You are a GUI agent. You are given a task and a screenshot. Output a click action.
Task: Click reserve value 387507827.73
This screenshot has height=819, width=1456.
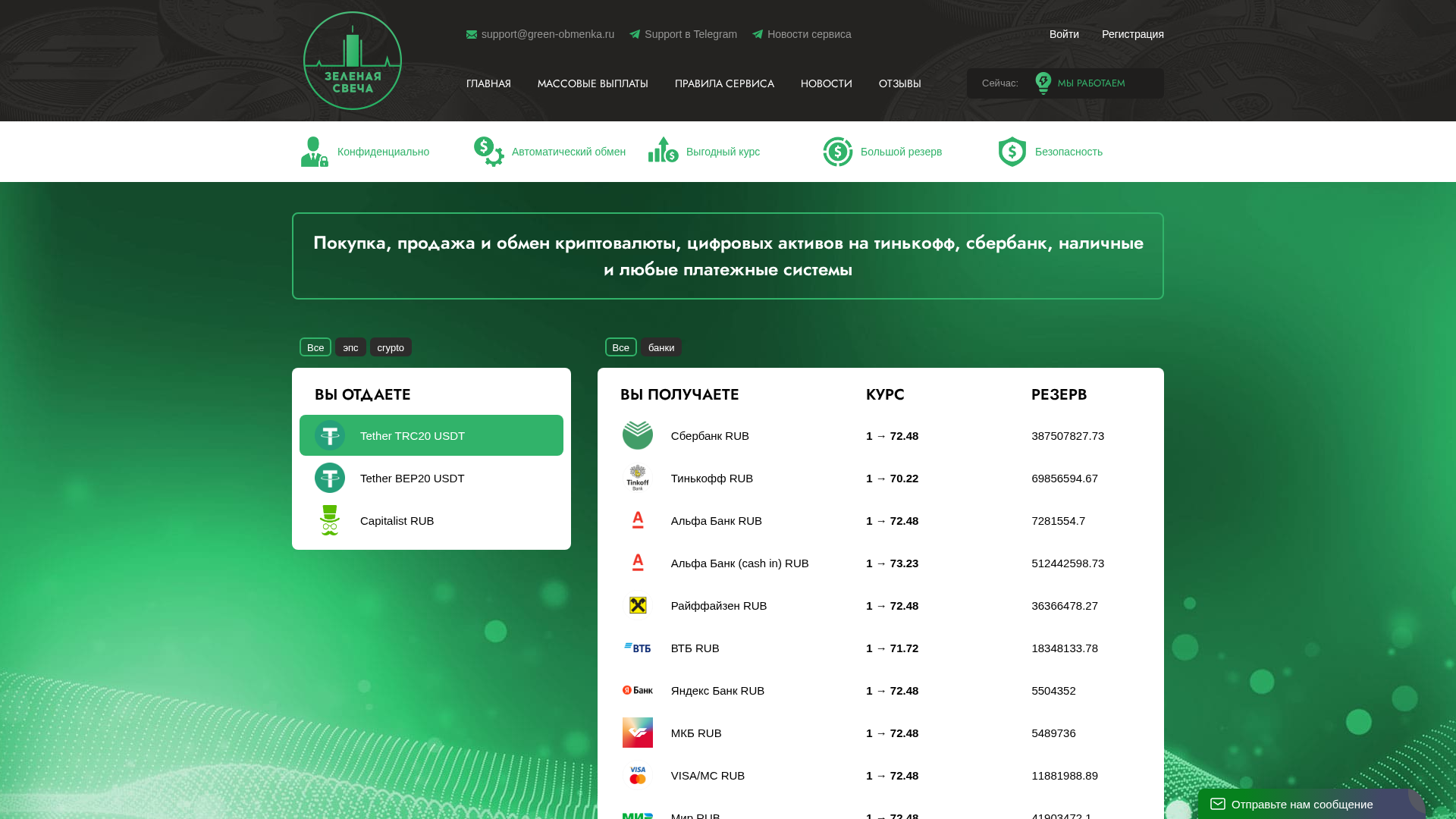[1068, 436]
